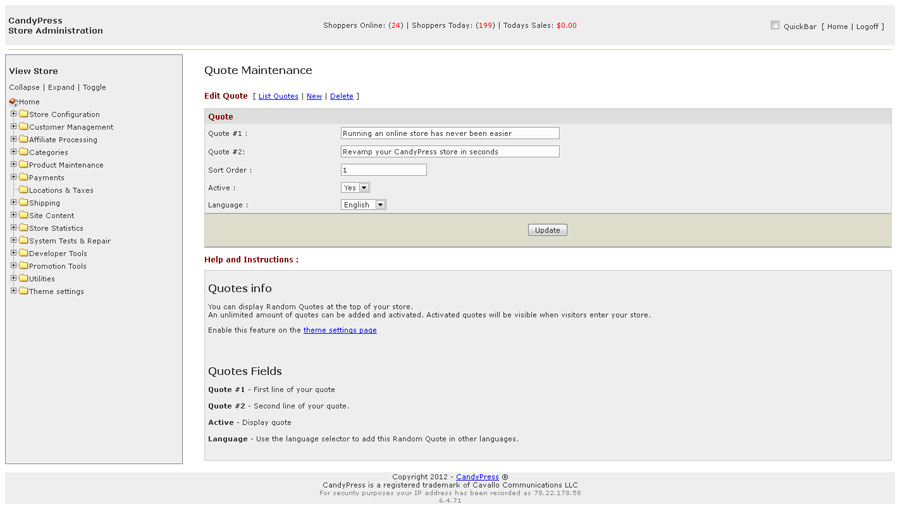Expand the Product Maintenance tree node

[x=14, y=164]
